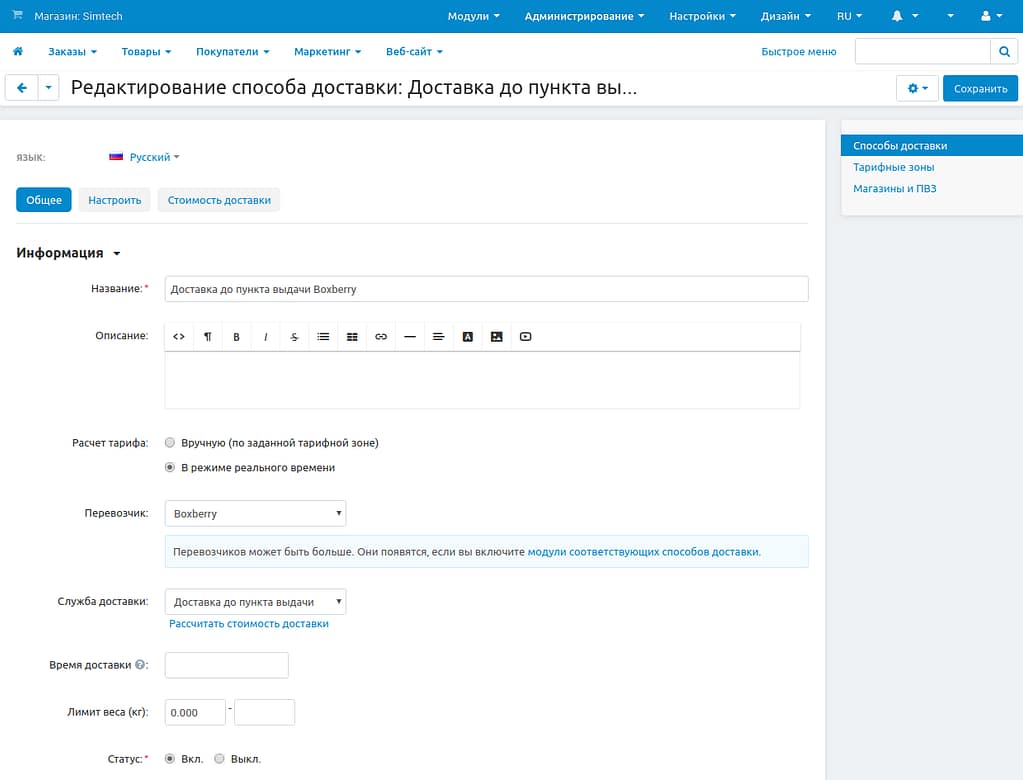
Task: Set status to Выкл.
Action: coord(220,759)
